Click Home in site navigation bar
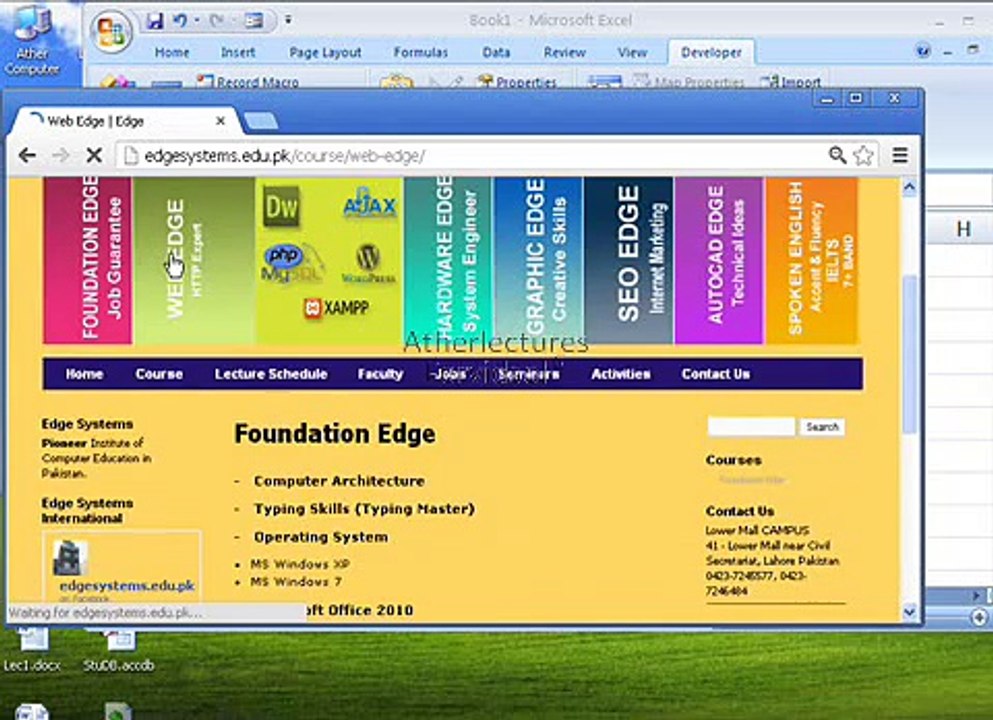This screenshot has height=720, width=993. coord(84,374)
